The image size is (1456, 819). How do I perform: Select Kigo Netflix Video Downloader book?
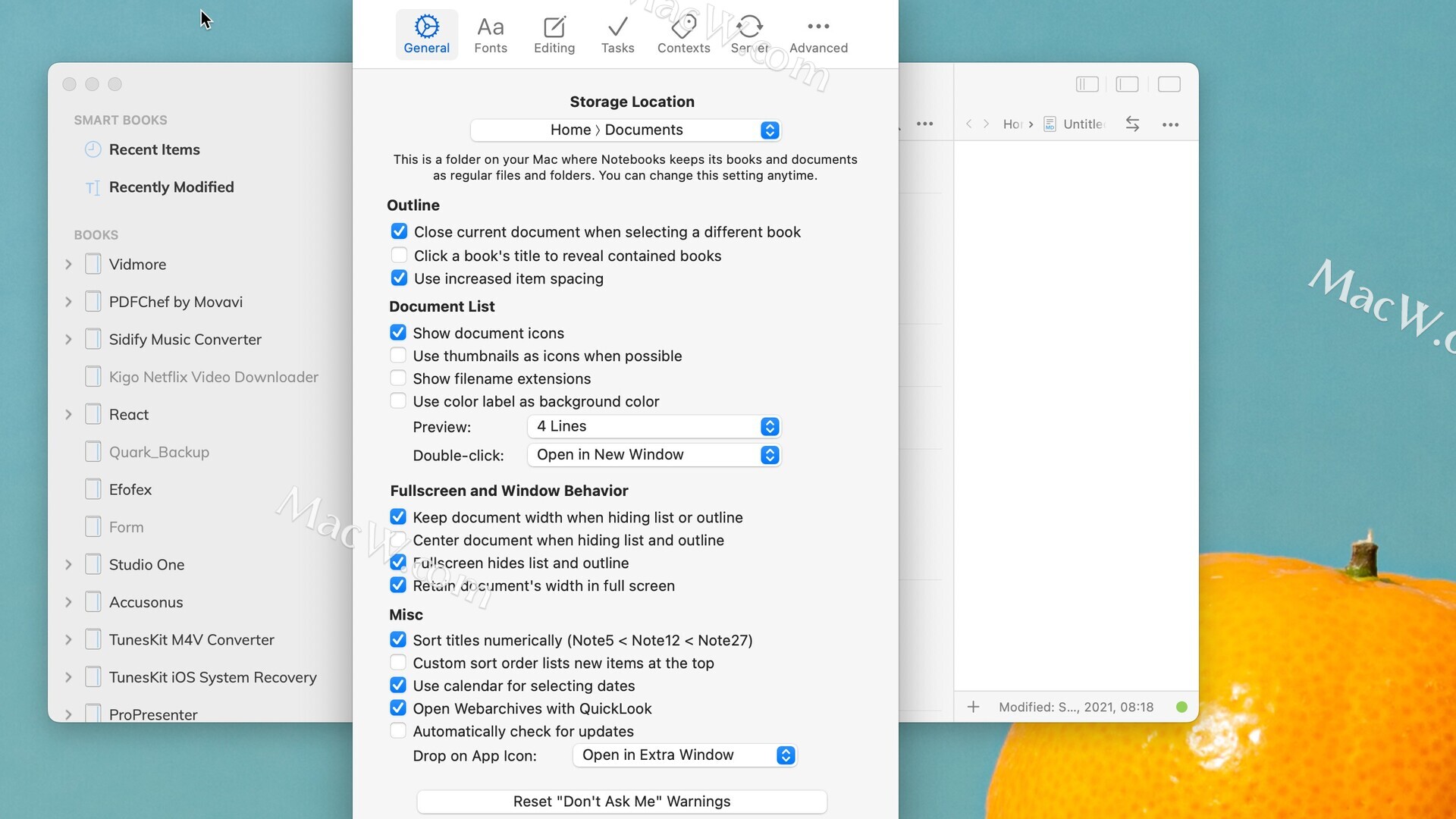(x=213, y=377)
